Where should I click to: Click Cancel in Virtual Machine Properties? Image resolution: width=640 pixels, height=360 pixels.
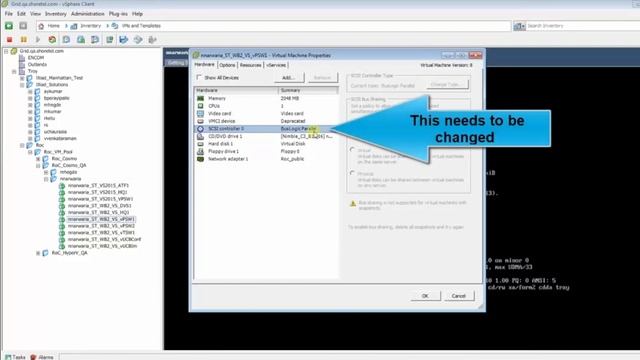459,296
